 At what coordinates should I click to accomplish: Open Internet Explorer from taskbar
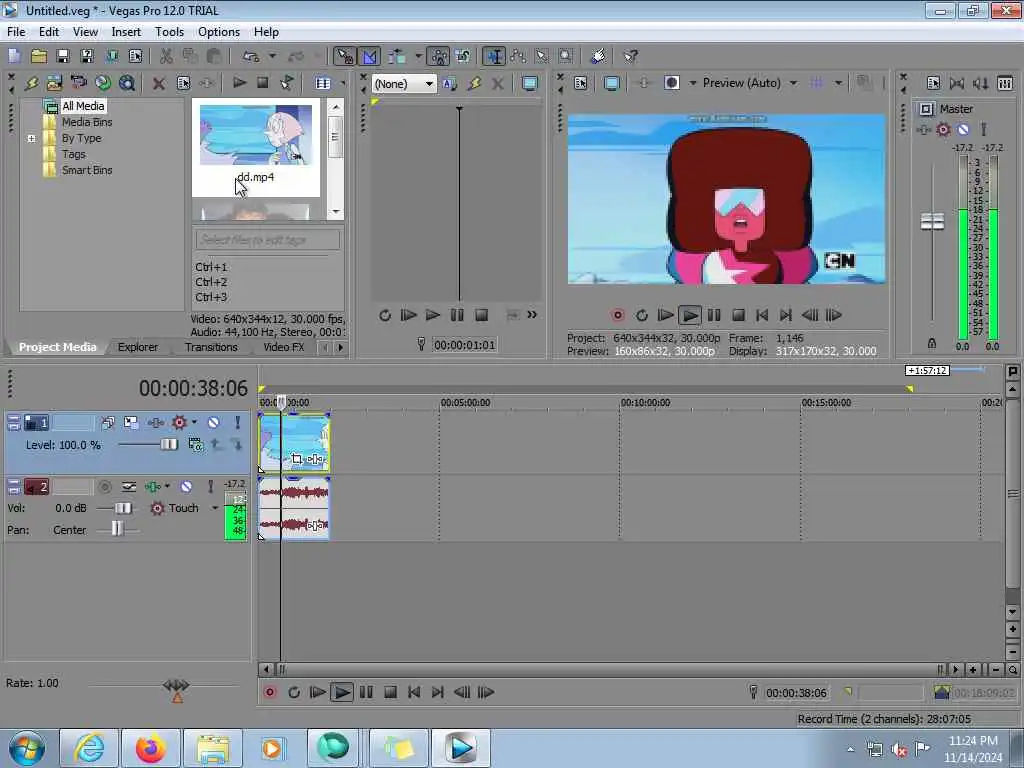point(89,748)
